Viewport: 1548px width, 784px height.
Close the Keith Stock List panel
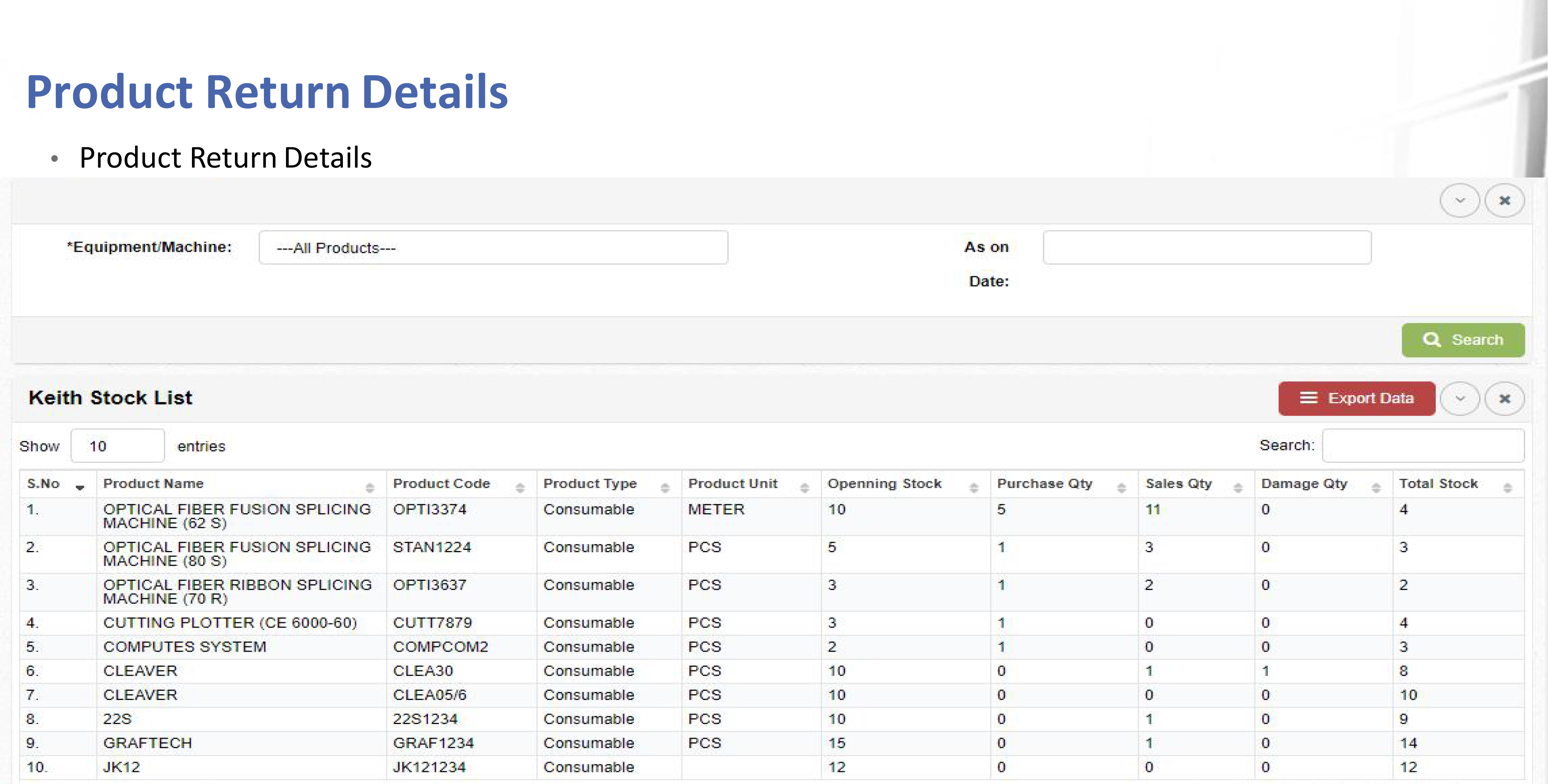(1504, 399)
